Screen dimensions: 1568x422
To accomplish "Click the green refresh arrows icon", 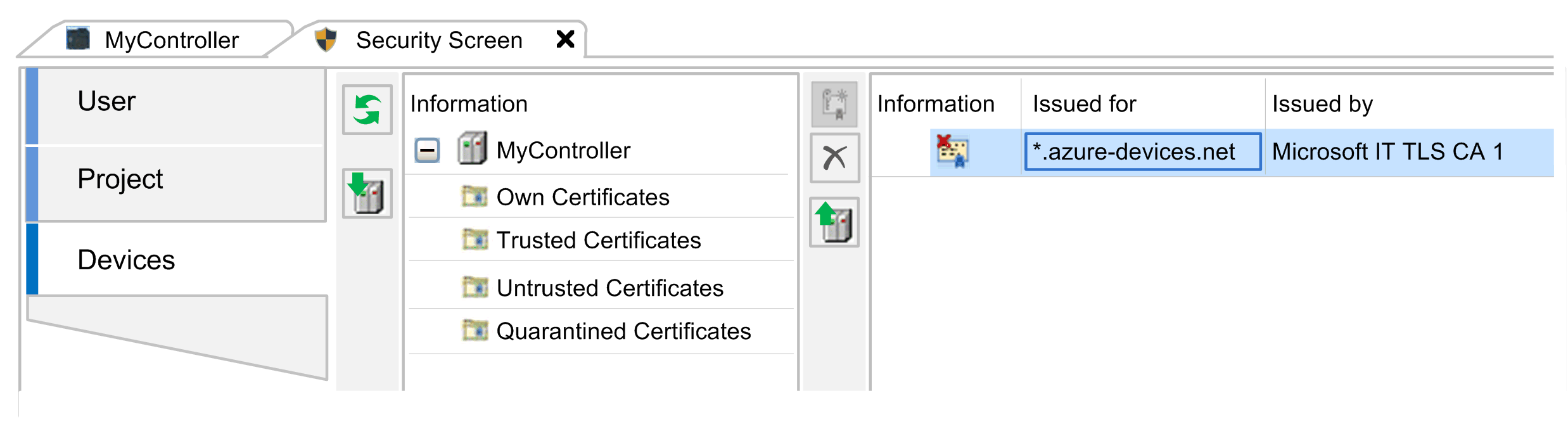I will [x=367, y=110].
